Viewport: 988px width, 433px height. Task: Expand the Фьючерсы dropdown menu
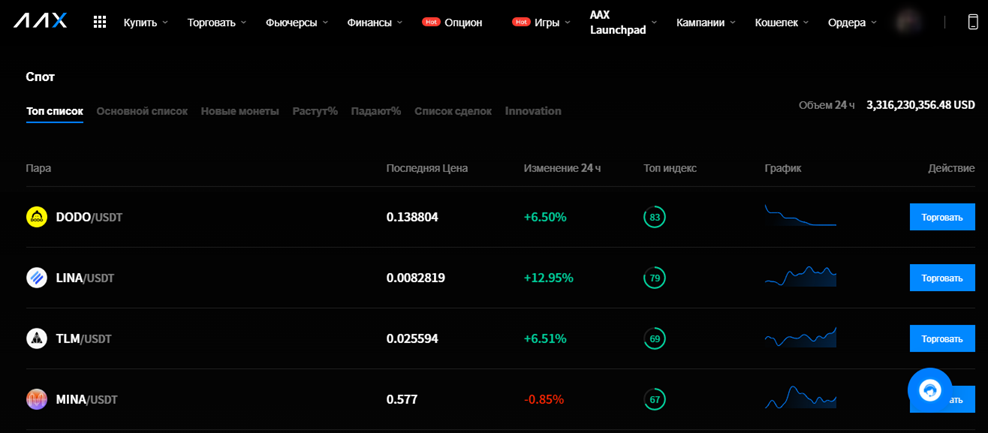pos(297,23)
